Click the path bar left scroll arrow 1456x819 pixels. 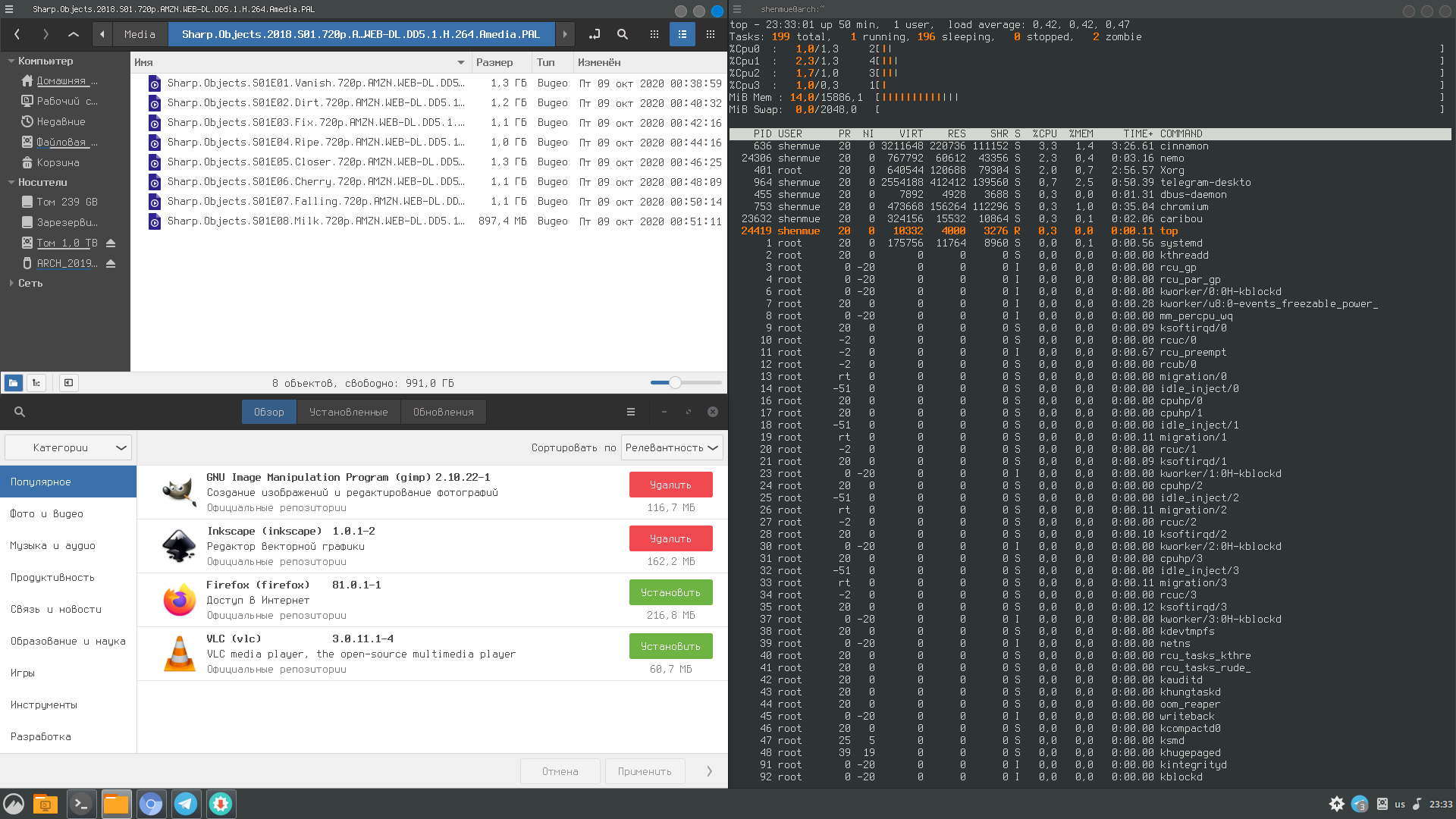(102, 34)
